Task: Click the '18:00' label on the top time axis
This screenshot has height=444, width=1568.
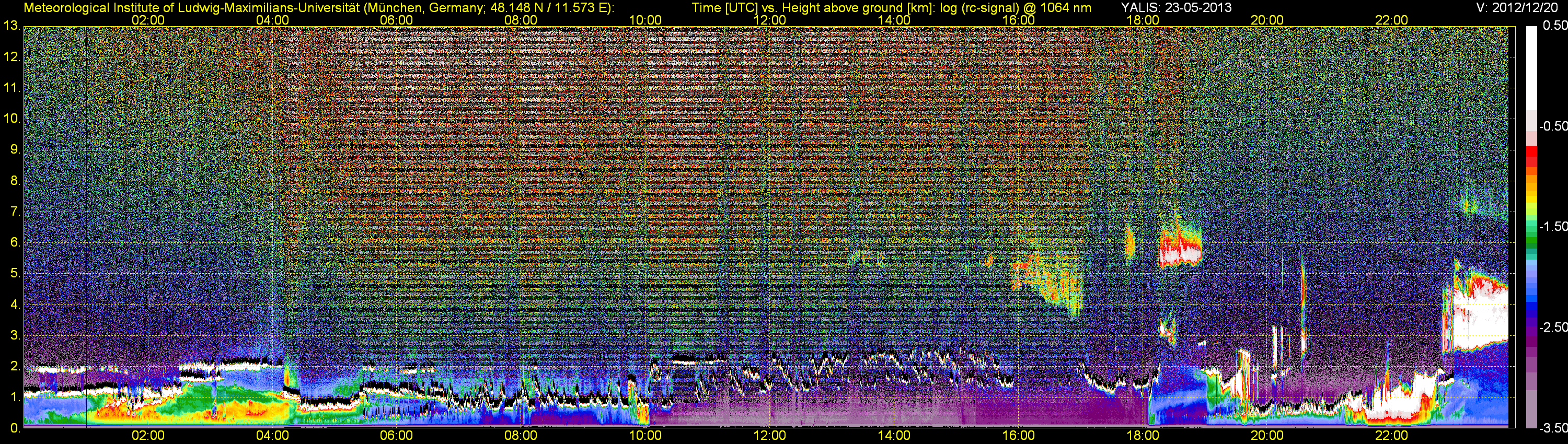Action: coord(1143,20)
